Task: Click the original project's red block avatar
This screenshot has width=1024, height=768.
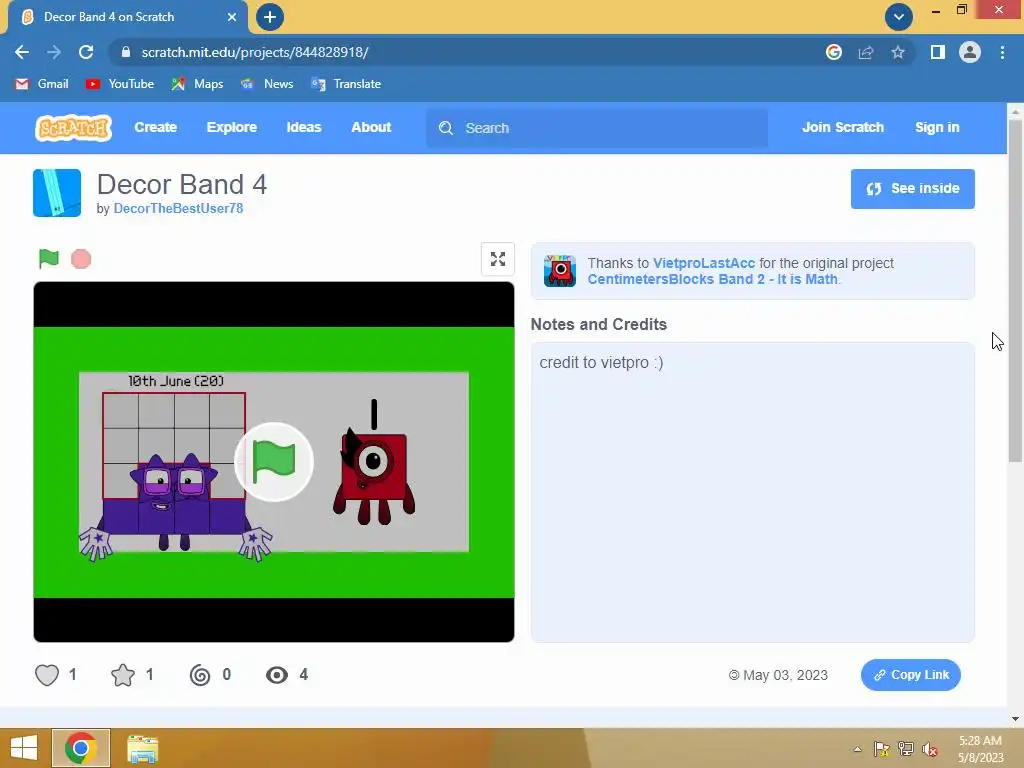Action: pos(560,271)
